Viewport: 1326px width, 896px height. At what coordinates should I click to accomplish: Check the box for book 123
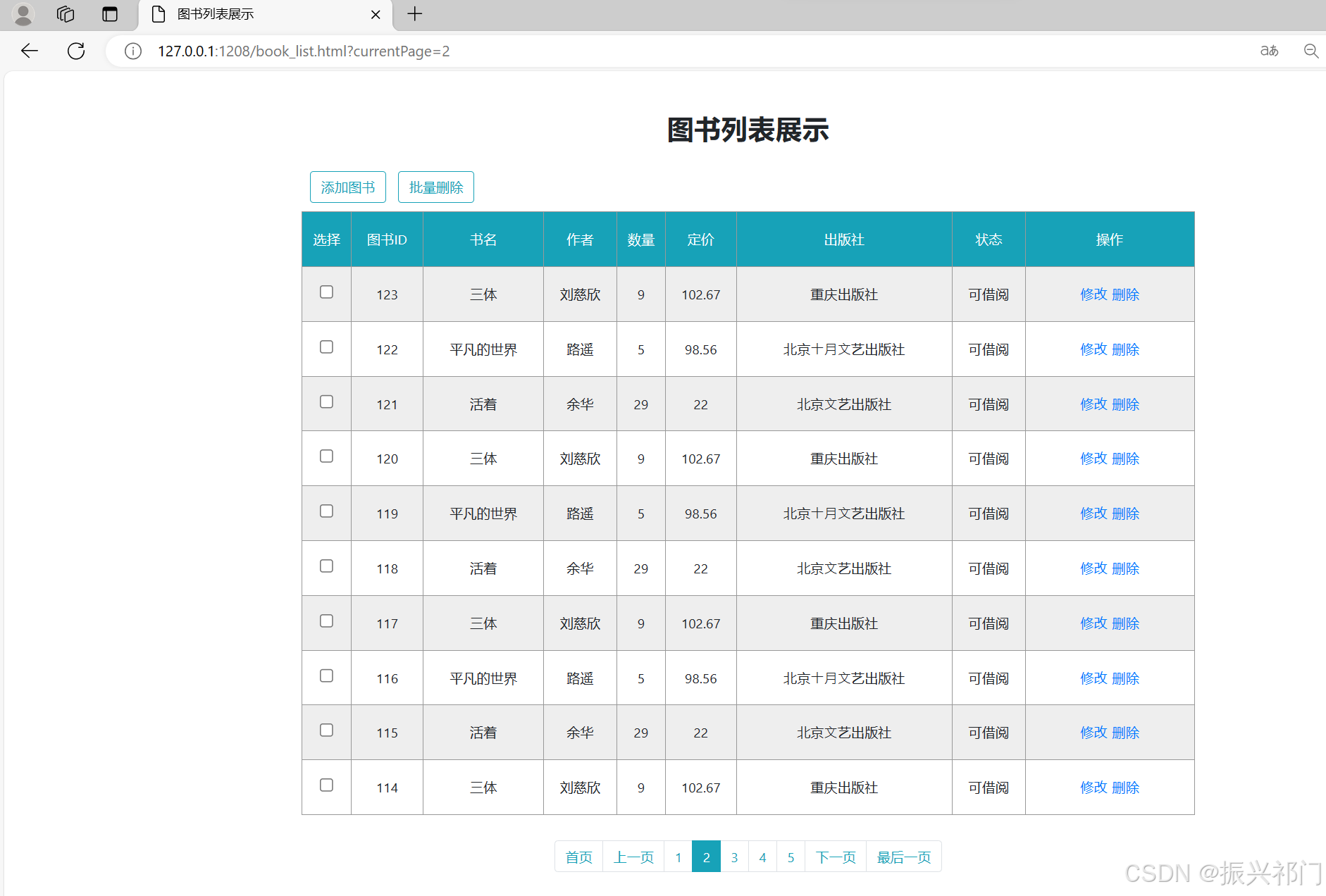(x=326, y=292)
